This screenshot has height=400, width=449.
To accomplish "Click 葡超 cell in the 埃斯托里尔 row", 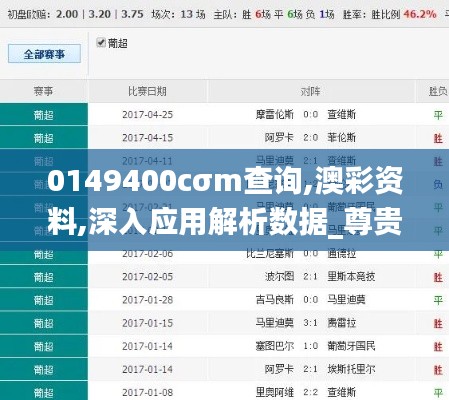I will [x=43, y=369].
